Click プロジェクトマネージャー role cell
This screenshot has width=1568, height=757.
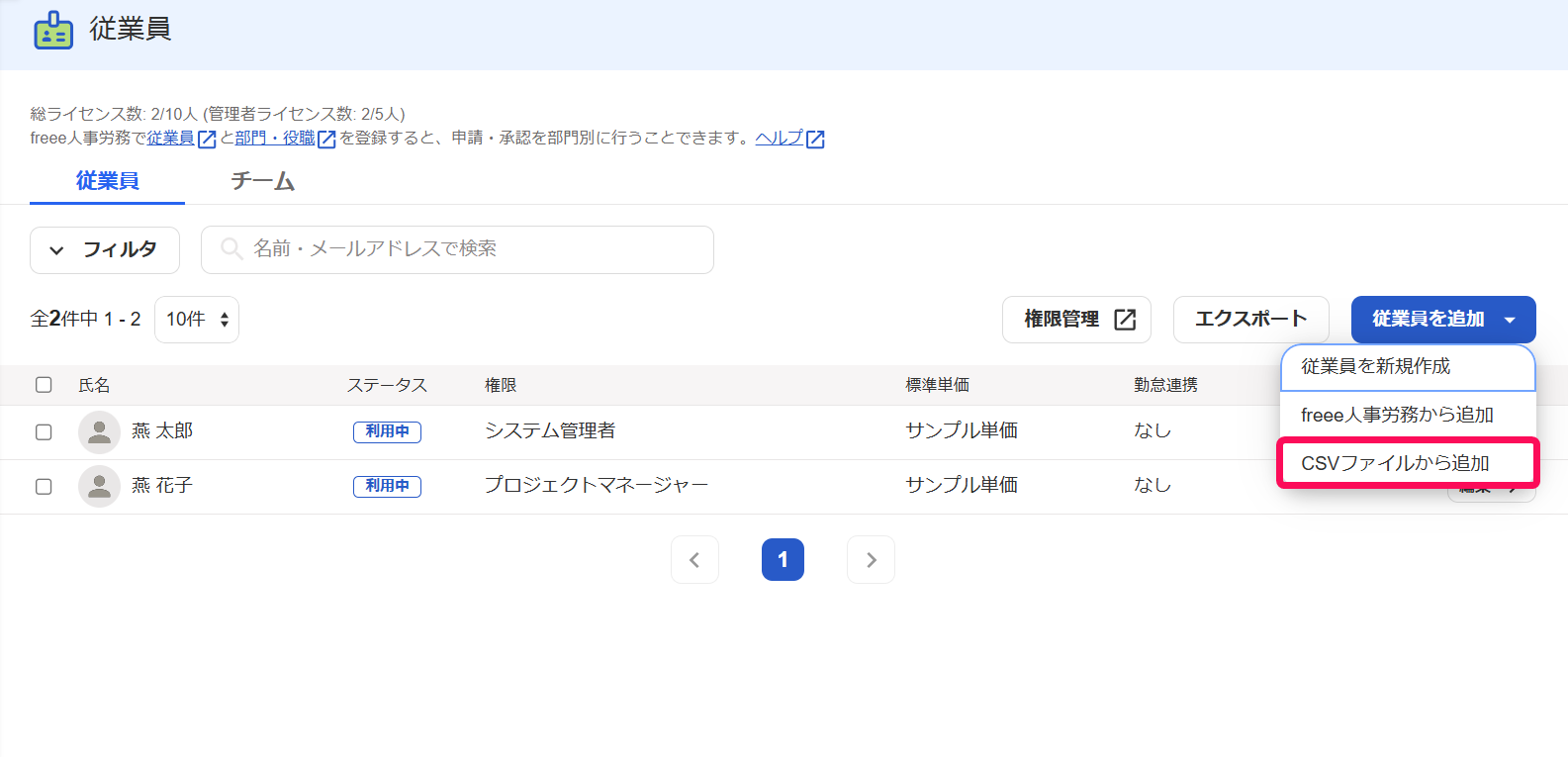(597, 485)
